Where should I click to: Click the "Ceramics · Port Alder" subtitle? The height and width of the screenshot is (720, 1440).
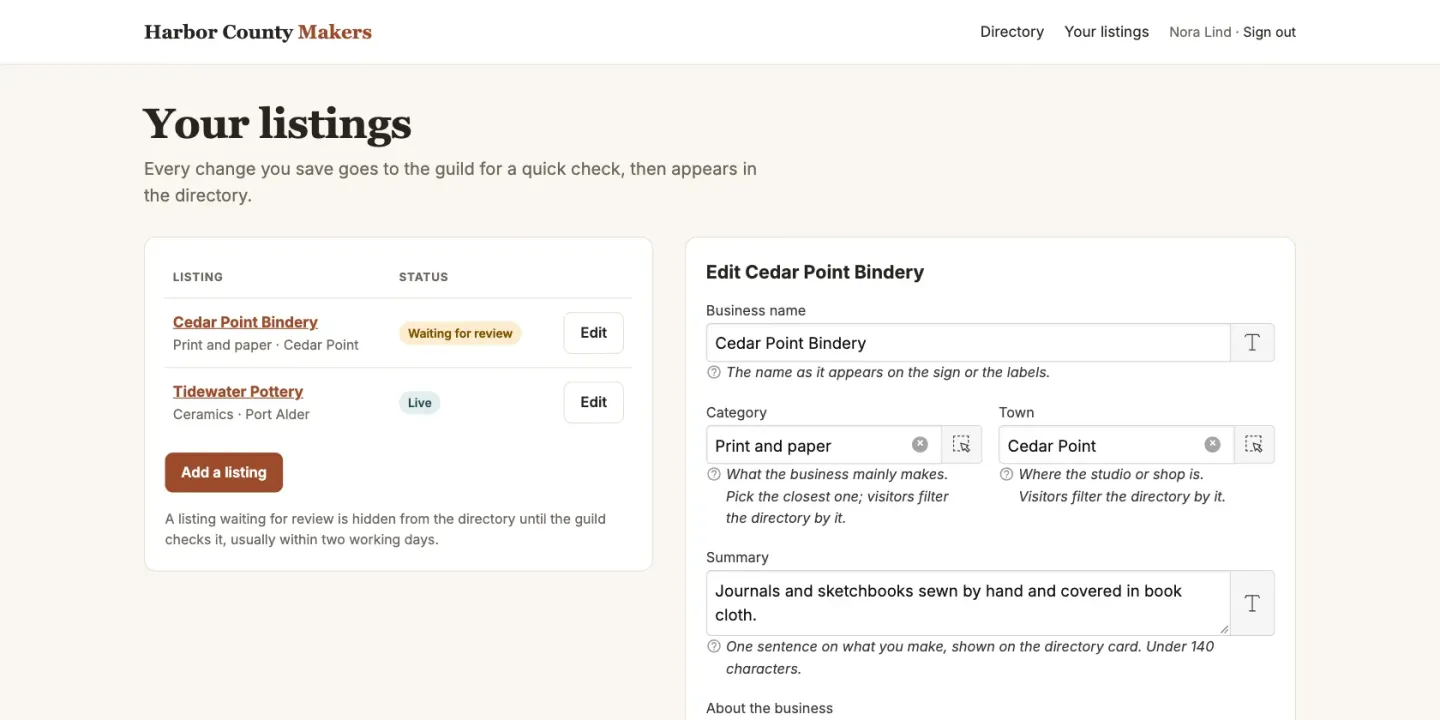(241, 414)
